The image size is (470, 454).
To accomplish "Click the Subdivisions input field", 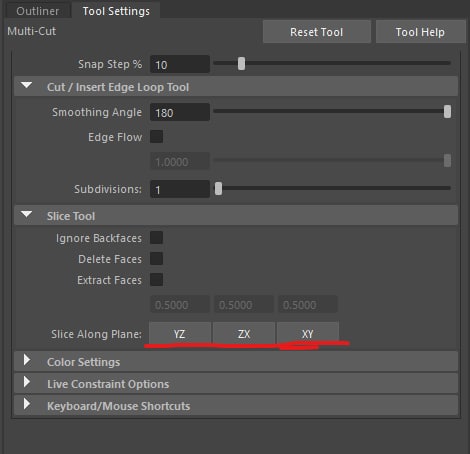I will click(x=180, y=189).
